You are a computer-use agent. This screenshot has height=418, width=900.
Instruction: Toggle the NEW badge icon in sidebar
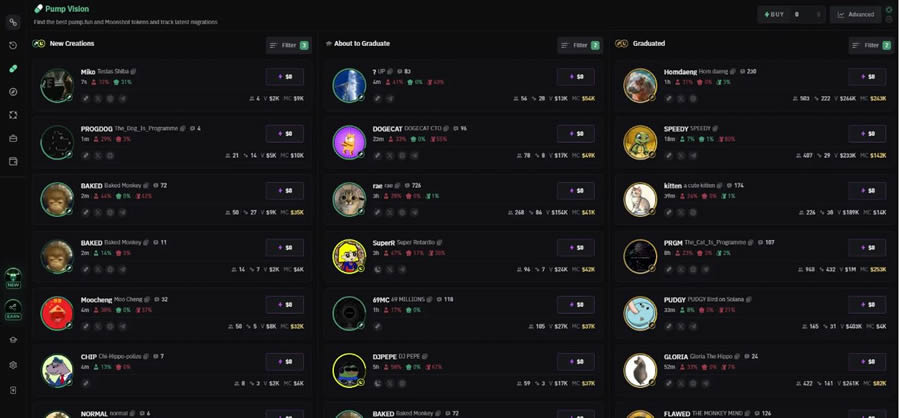click(13, 278)
